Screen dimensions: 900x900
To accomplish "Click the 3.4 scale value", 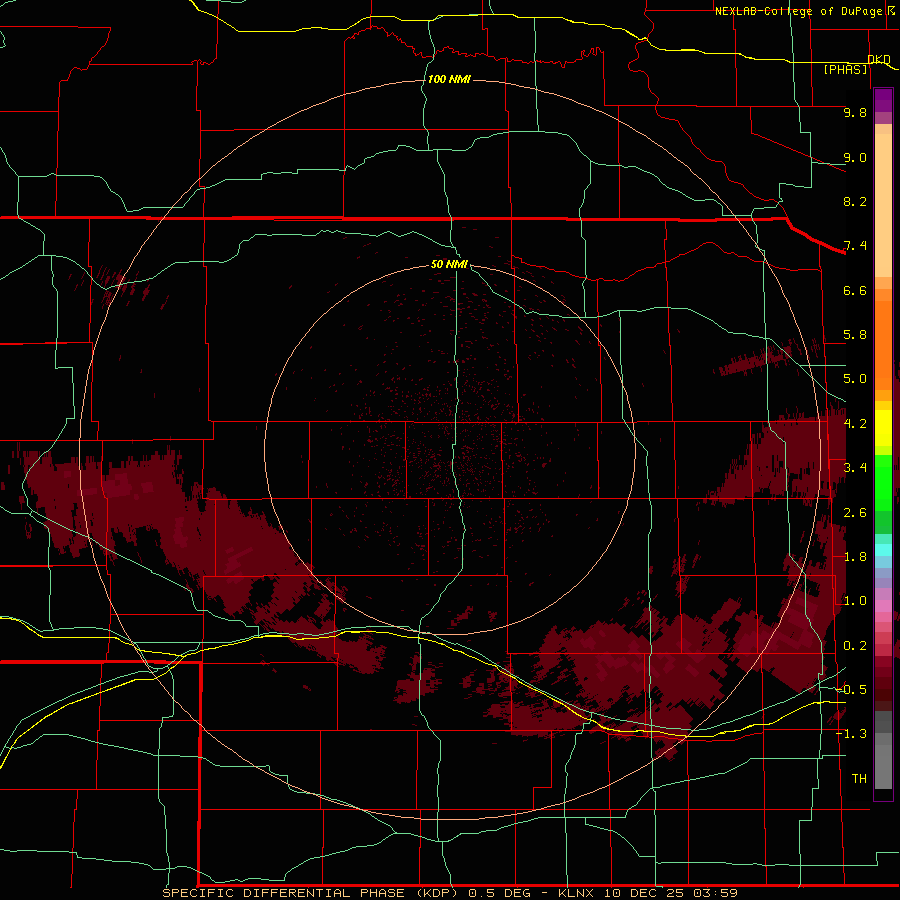I will (x=855, y=468).
